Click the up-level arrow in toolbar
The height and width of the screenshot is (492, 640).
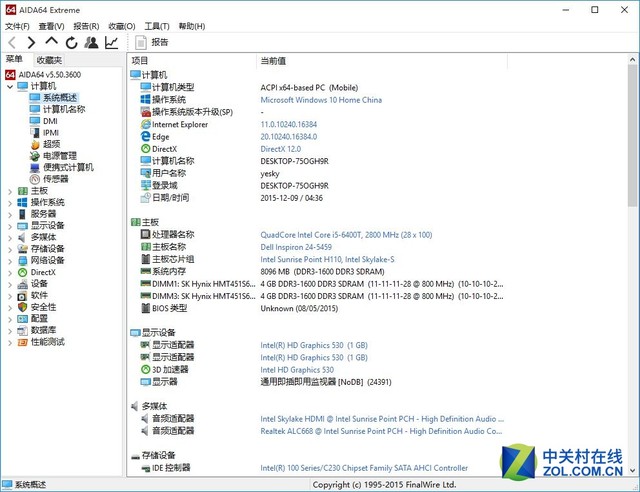[51, 41]
